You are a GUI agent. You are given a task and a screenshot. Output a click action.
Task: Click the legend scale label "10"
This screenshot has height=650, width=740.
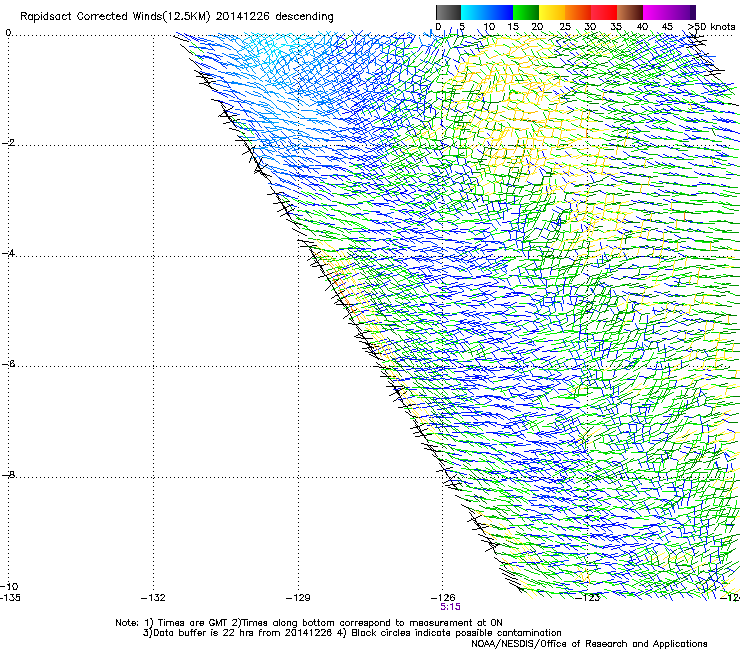click(489, 27)
